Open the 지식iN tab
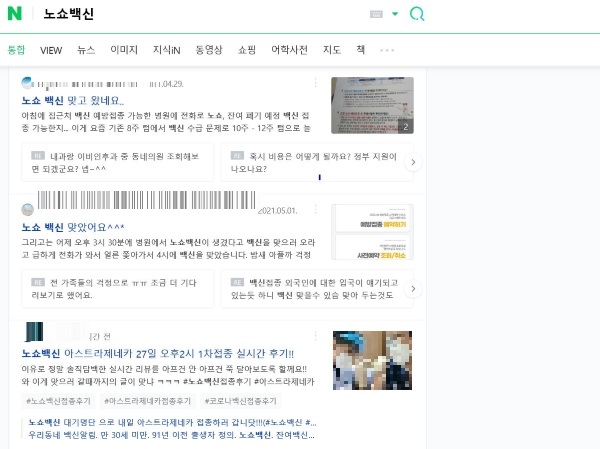The image size is (600, 449). point(166,50)
